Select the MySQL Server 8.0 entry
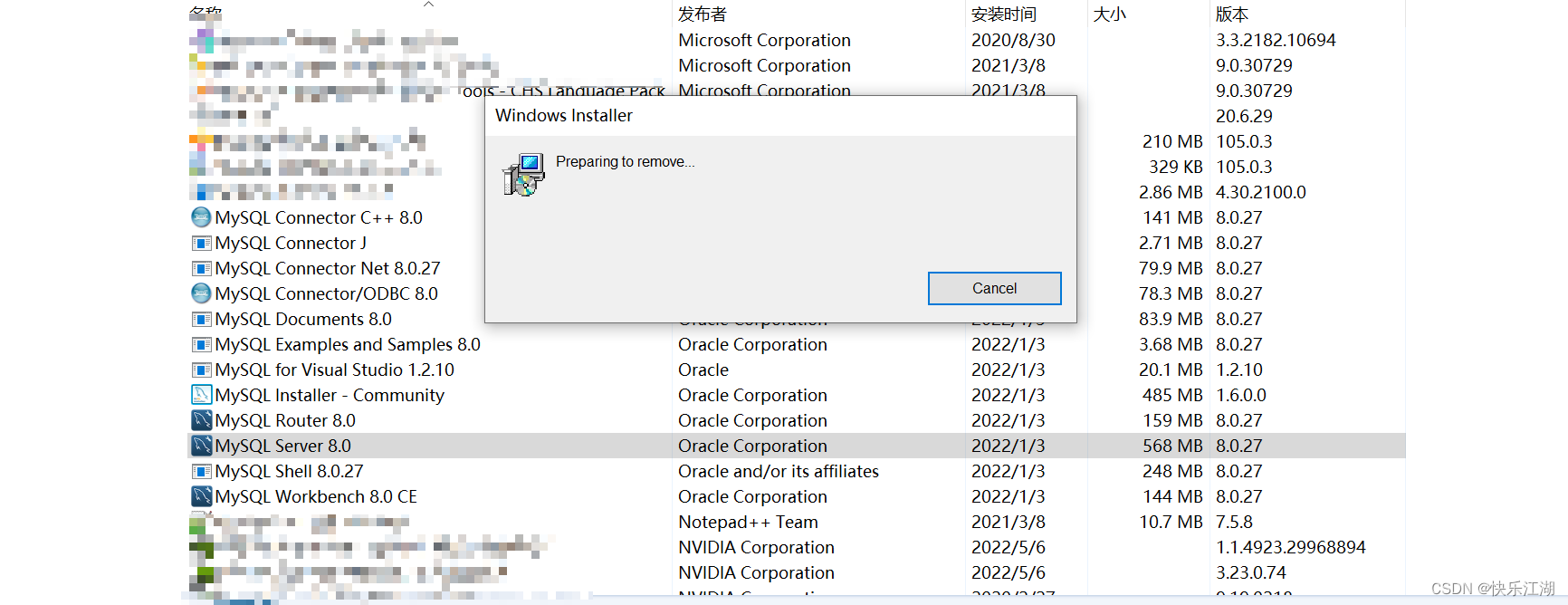 tap(283, 446)
